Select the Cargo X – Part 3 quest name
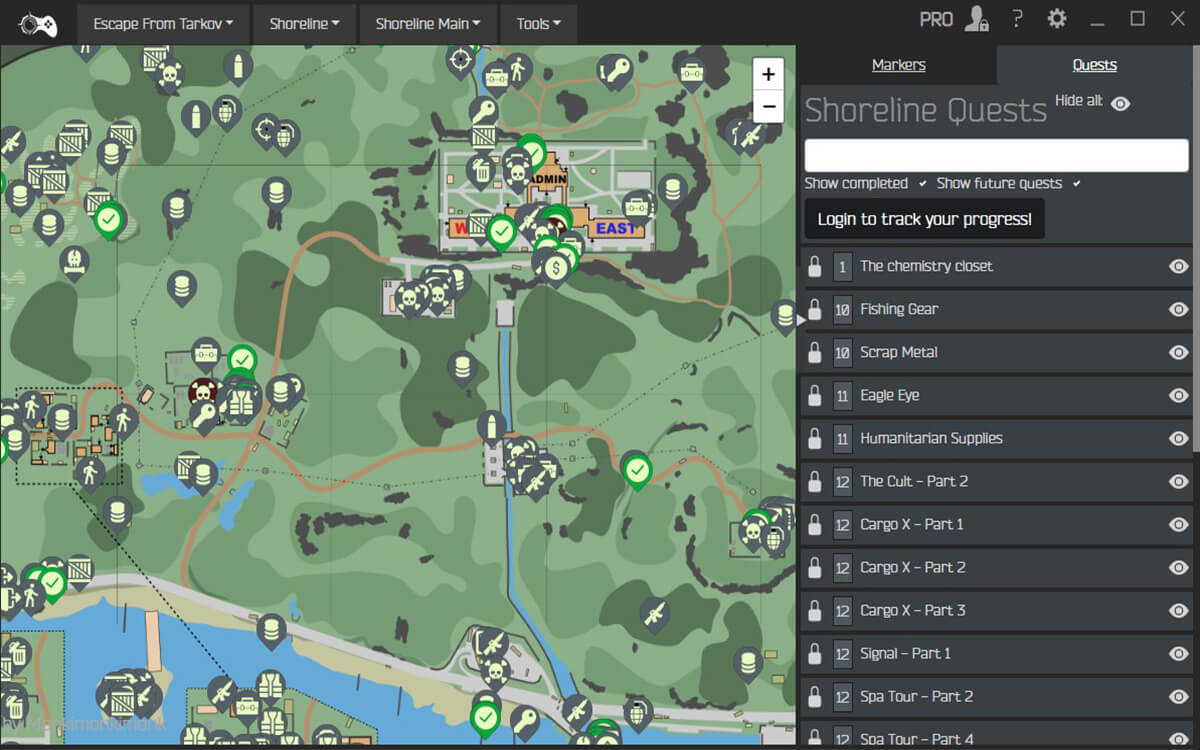 click(913, 610)
